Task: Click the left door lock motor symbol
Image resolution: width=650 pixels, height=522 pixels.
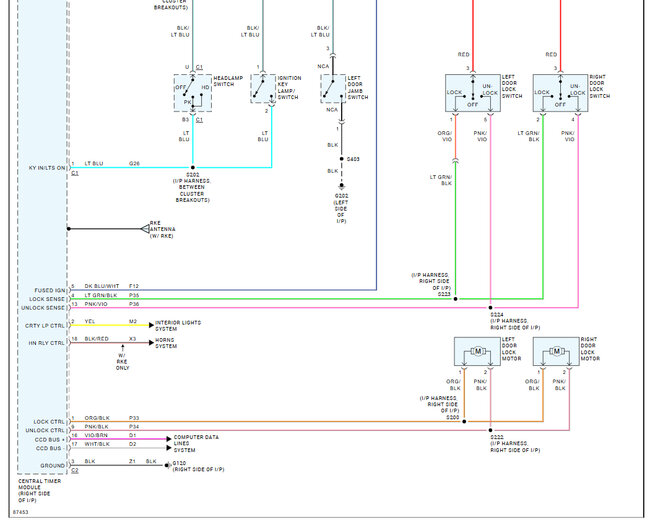Action: click(x=477, y=351)
